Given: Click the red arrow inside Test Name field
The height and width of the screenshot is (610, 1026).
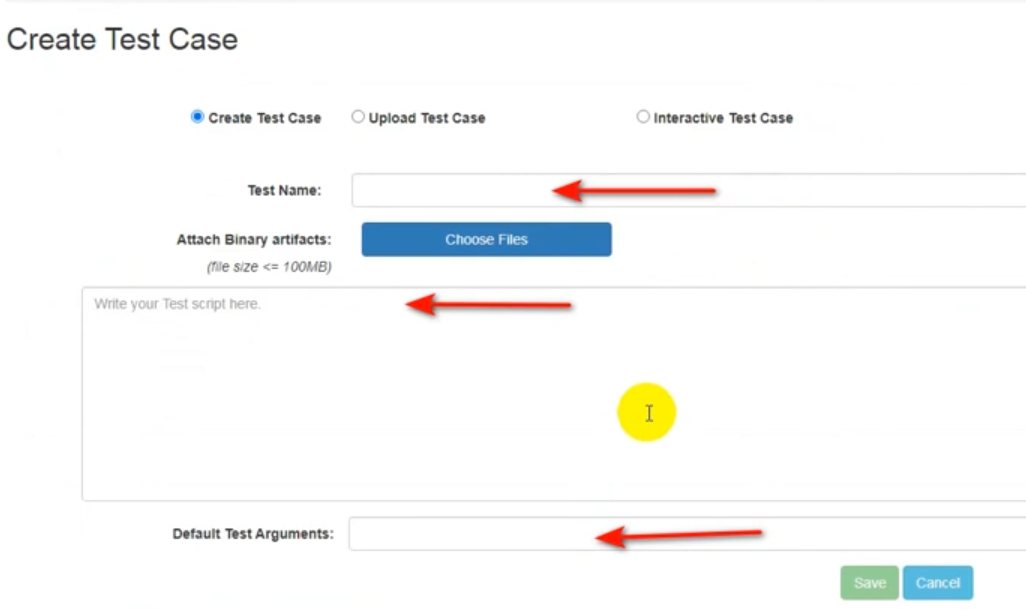Looking at the screenshot, I should click(634, 191).
